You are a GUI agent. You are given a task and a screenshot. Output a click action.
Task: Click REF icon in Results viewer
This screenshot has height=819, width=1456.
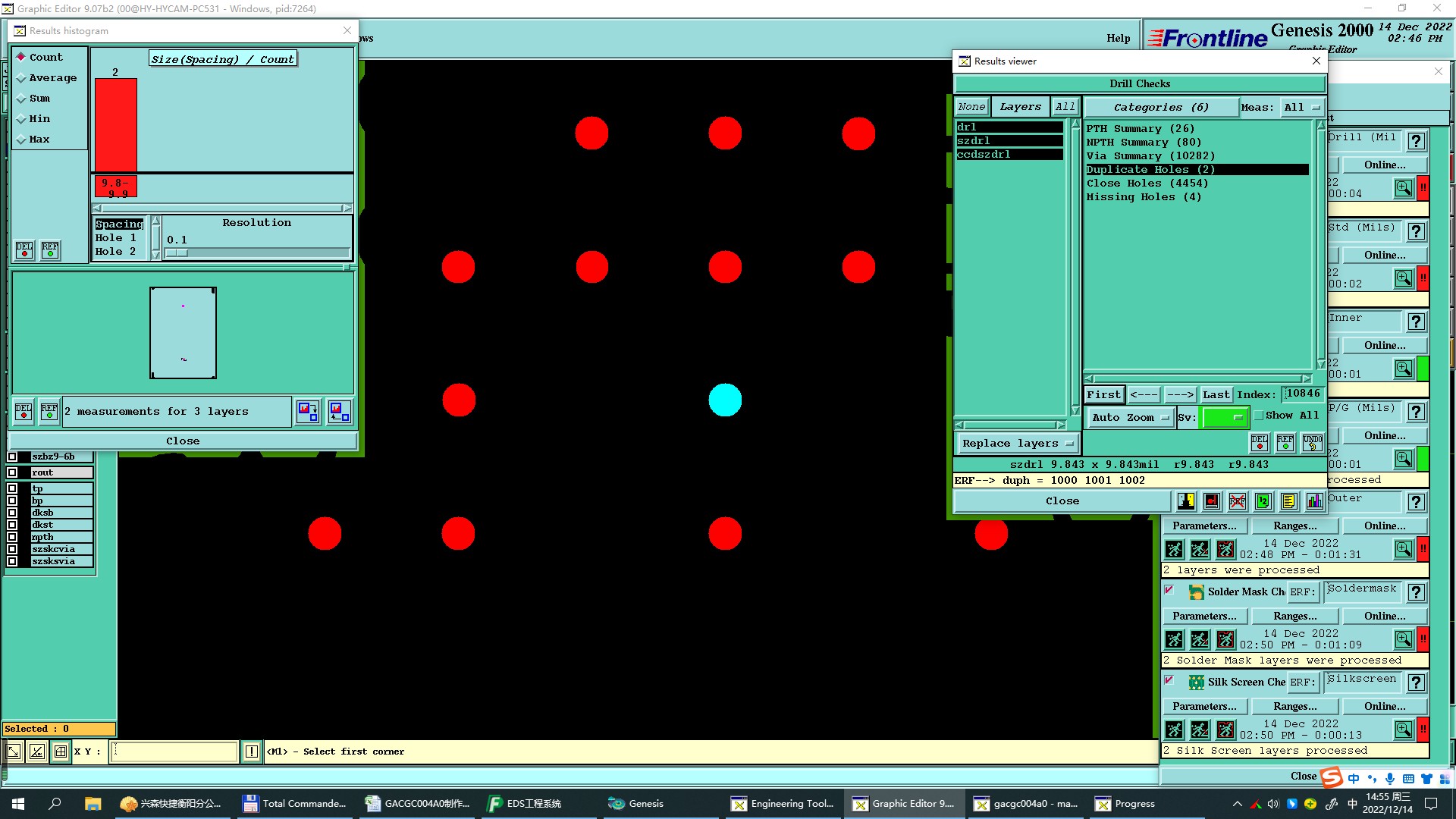[1285, 443]
